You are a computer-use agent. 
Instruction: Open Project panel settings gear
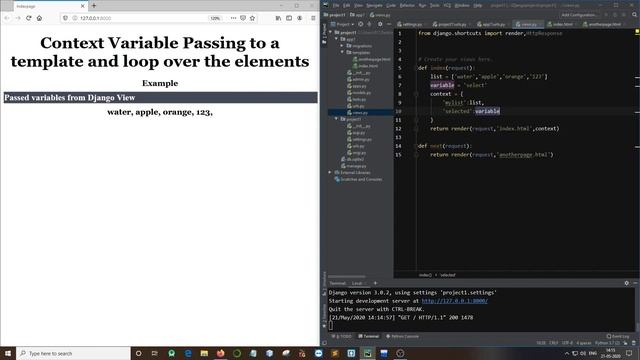[x=380, y=24]
